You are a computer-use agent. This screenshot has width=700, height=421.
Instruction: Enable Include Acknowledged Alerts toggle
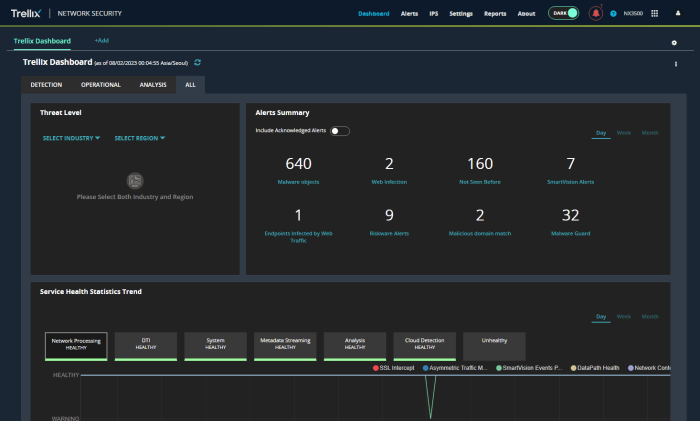(x=339, y=131)
